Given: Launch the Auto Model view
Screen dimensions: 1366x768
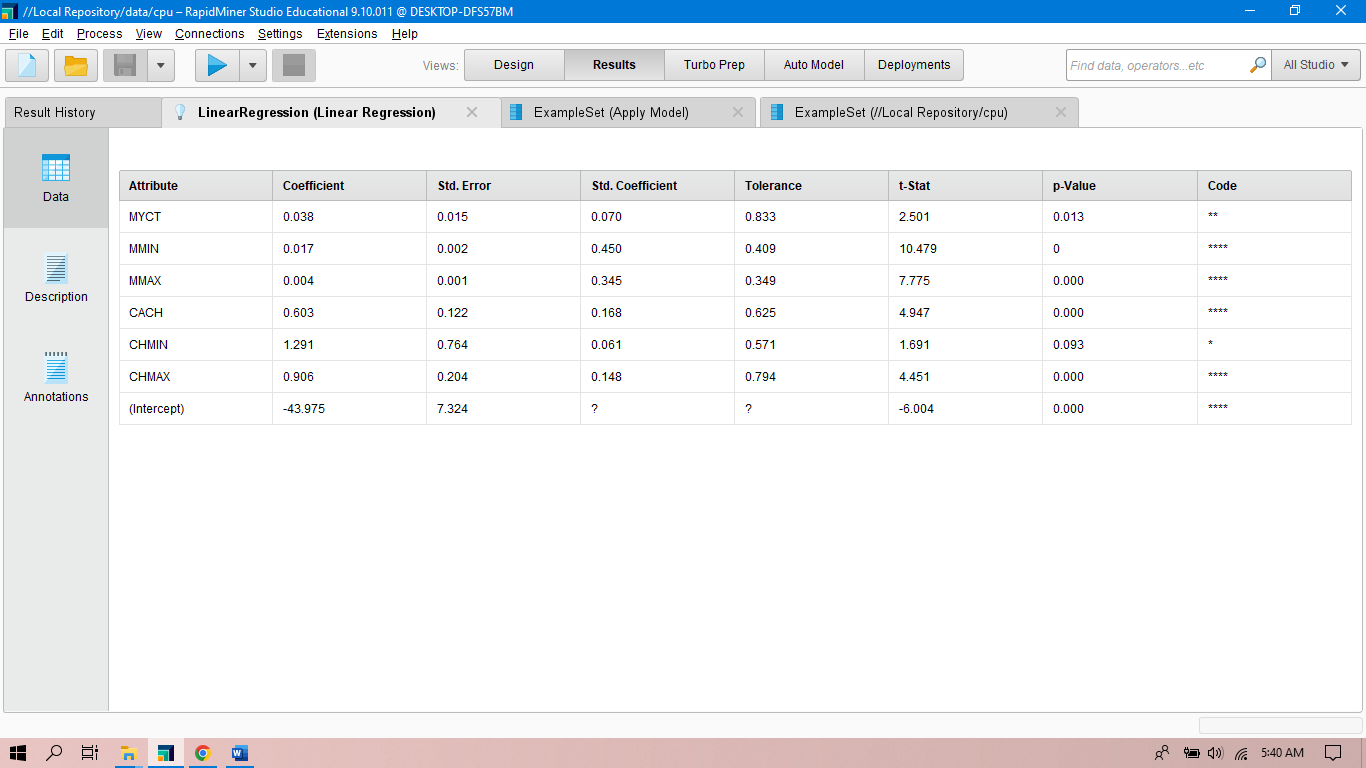Looking at the screenshot, I should [813, 64].
